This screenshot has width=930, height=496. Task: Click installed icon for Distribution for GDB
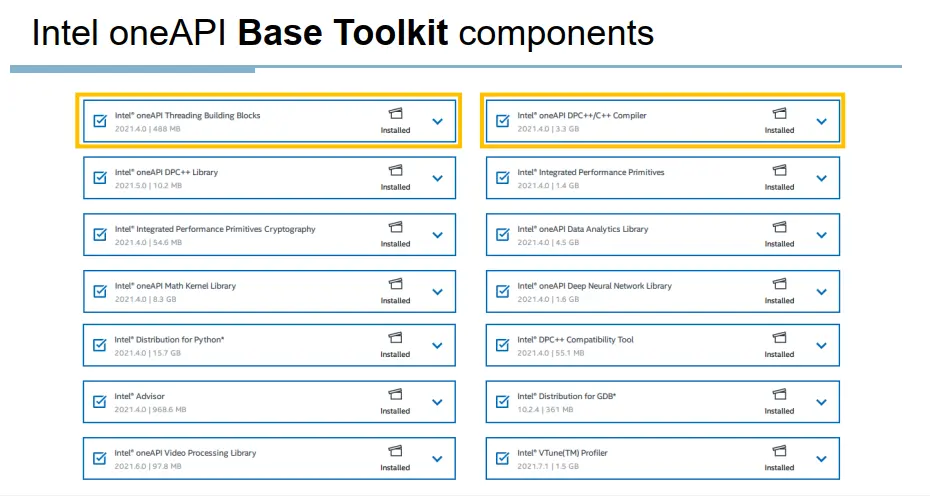coord(779,395)
